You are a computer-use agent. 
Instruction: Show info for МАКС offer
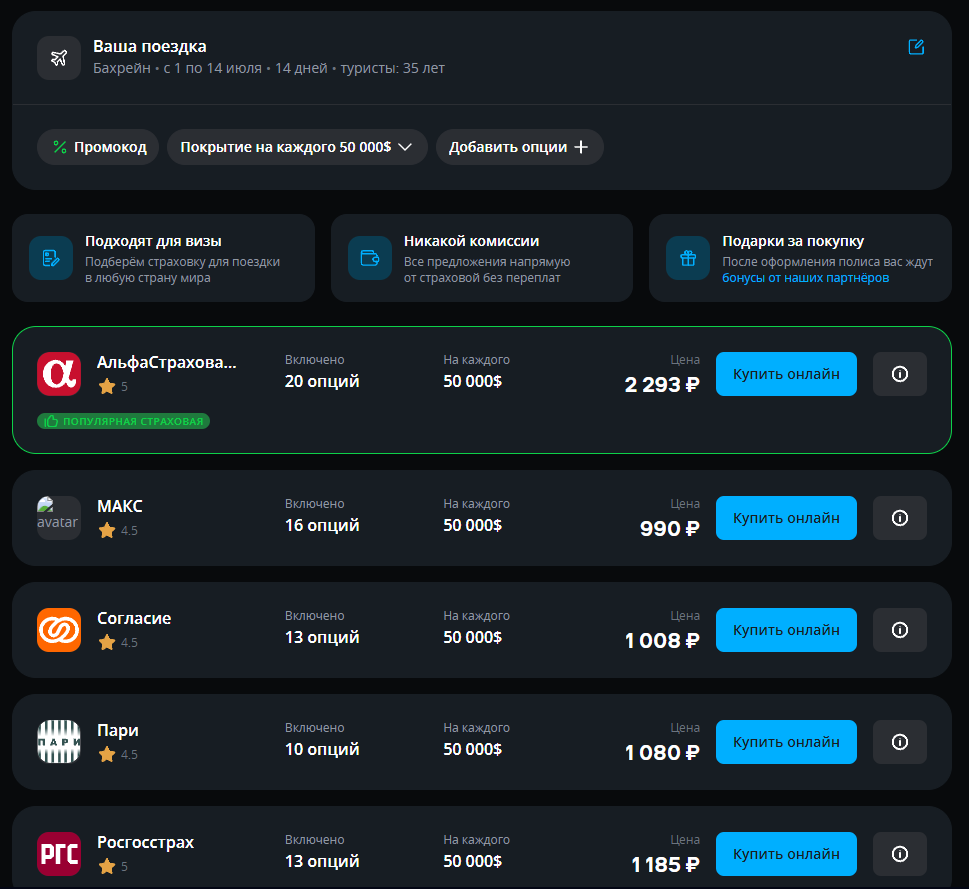[x=900, y=518]
